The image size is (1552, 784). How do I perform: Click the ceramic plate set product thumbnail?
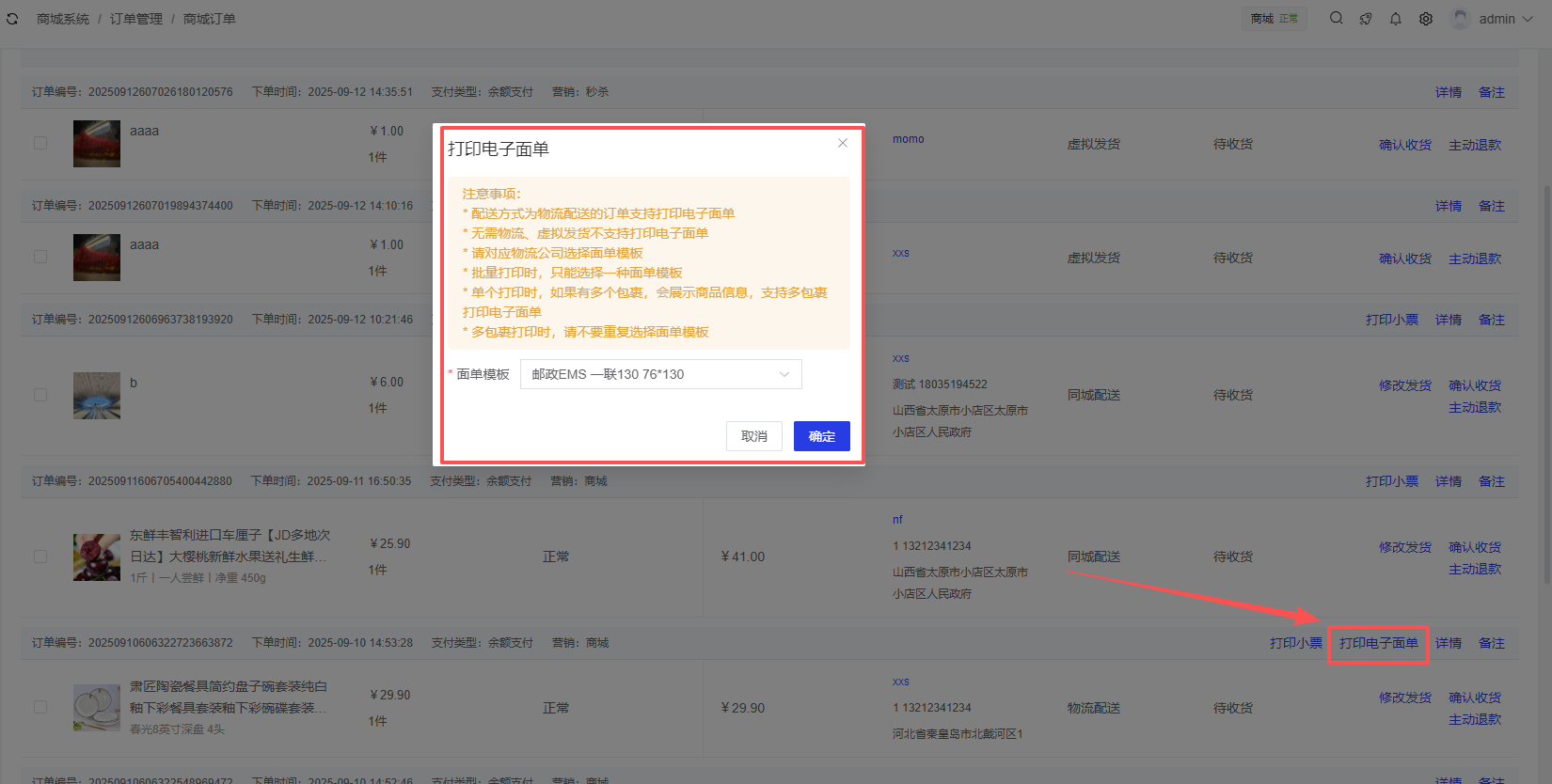pyautogui.click(x=97, y=708)
